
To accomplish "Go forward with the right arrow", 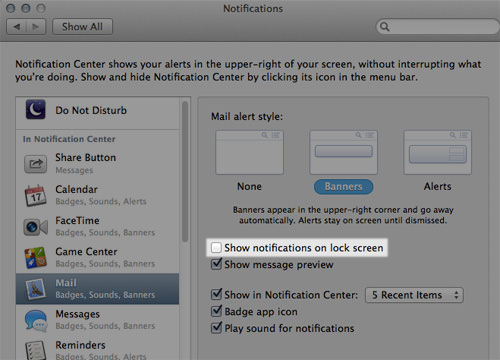I will pos(36,27).
